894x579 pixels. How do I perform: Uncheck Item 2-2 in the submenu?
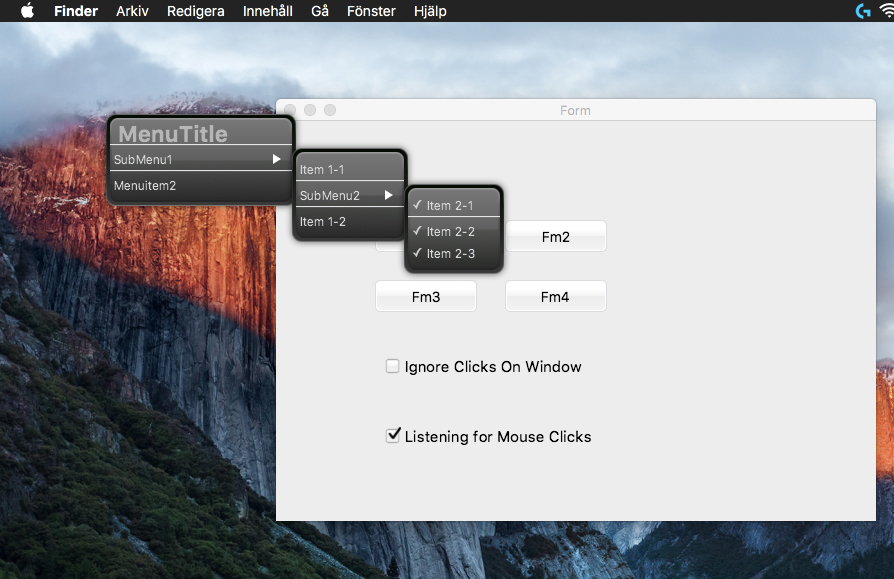click(453, 231)
